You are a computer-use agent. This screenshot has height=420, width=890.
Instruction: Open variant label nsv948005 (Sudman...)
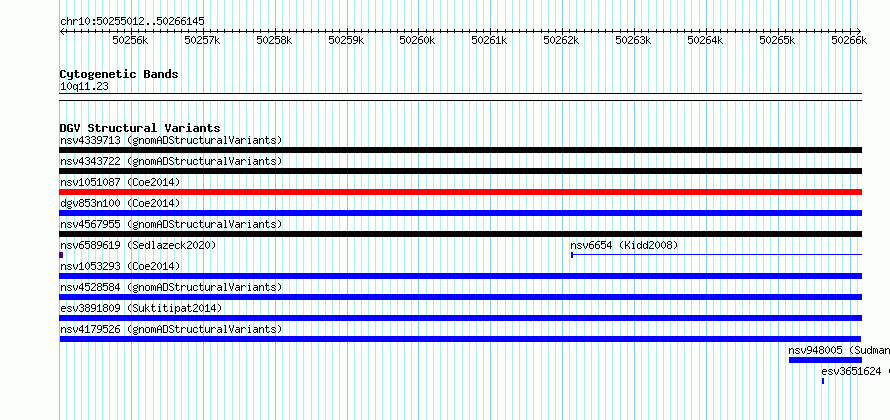[x=839, y=350]
